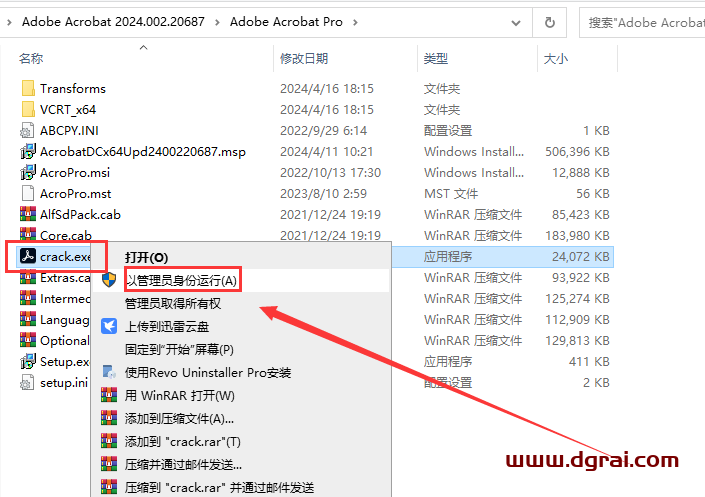The height and width of the screenshot is (497, 705).
Task: Select the AlfSdPack.cab archive icon
Action: (28, 214)
